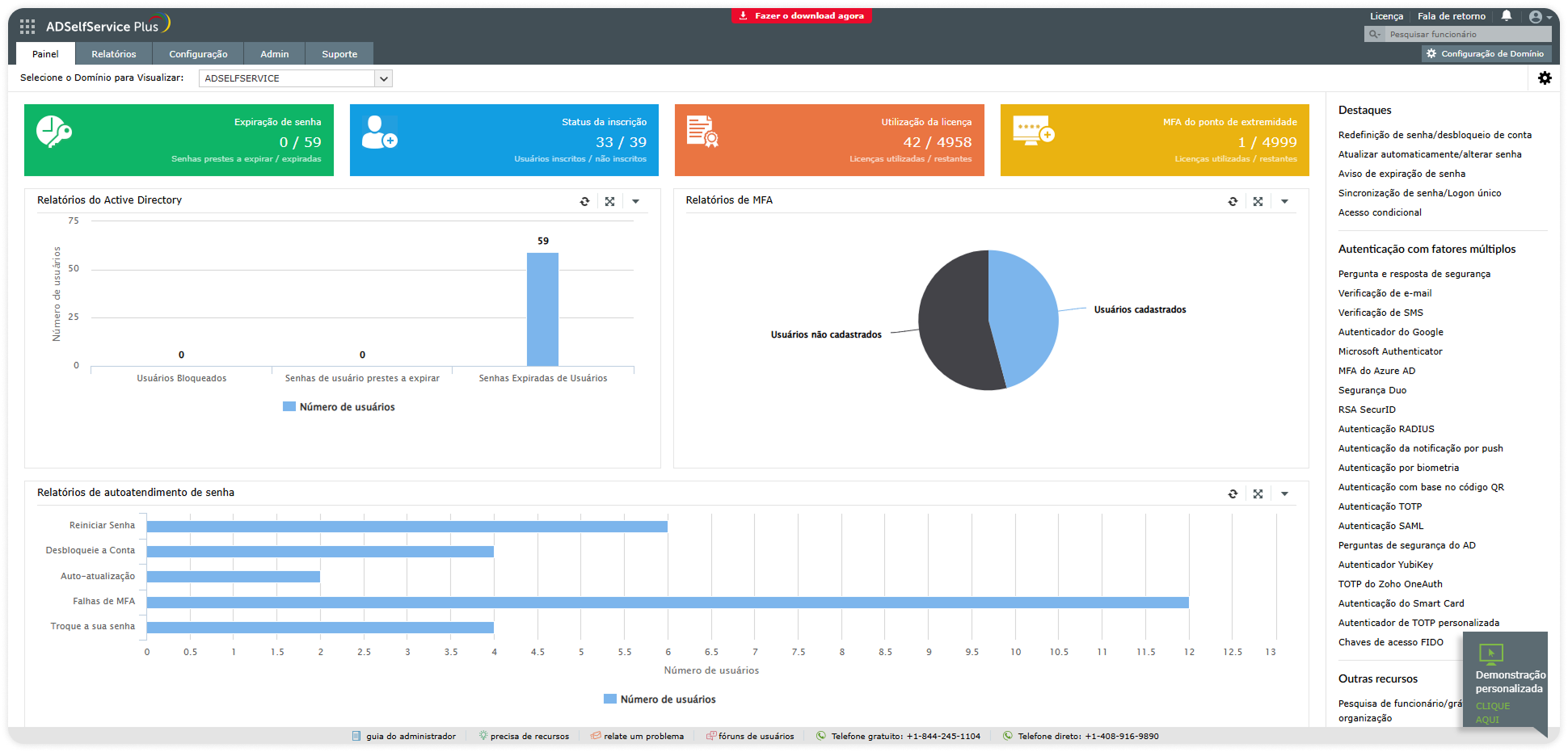Open the Configuração tab
Image resolution: width=1568 pixels, height=752 pixels.
(x=198, y=54)
